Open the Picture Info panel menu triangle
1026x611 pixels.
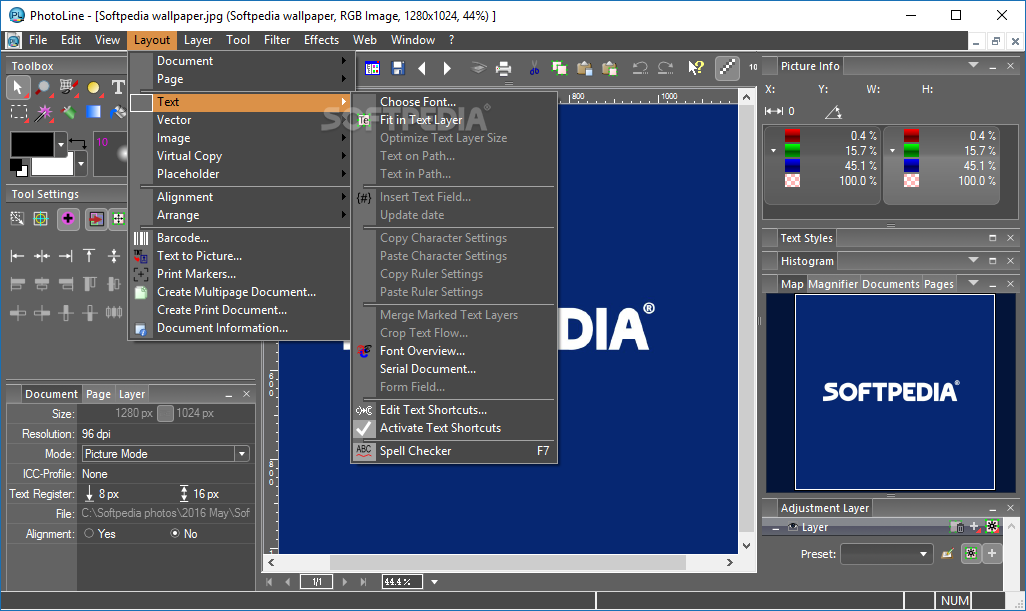coord(973,65)
